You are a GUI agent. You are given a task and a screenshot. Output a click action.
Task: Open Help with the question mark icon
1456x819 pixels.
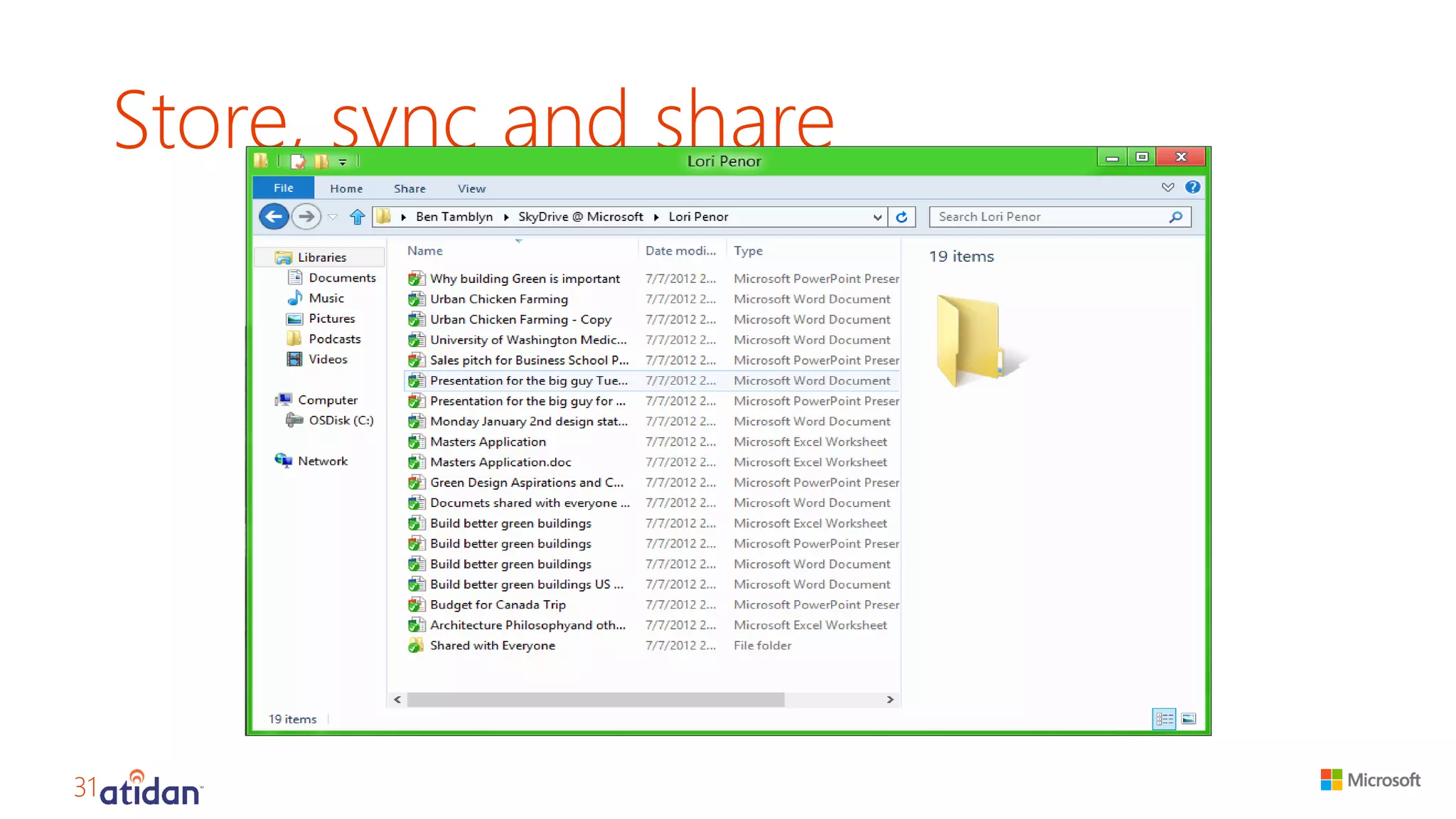(x=1192, y=187)
